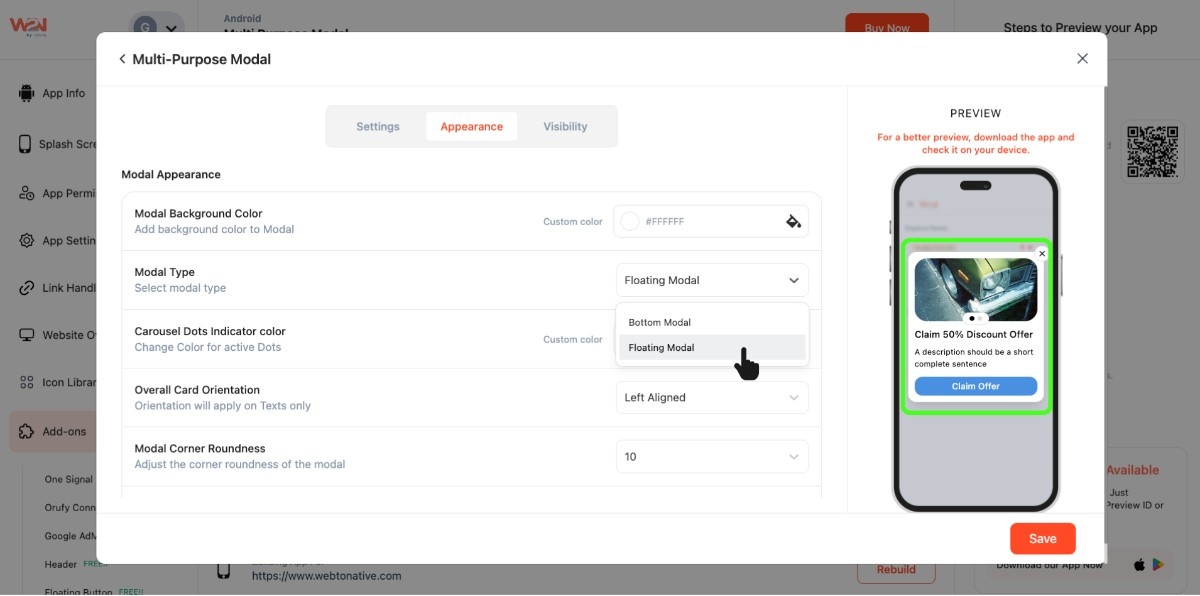Click the back arrow beside Multi-Purpose Modal

coord(122,59)
